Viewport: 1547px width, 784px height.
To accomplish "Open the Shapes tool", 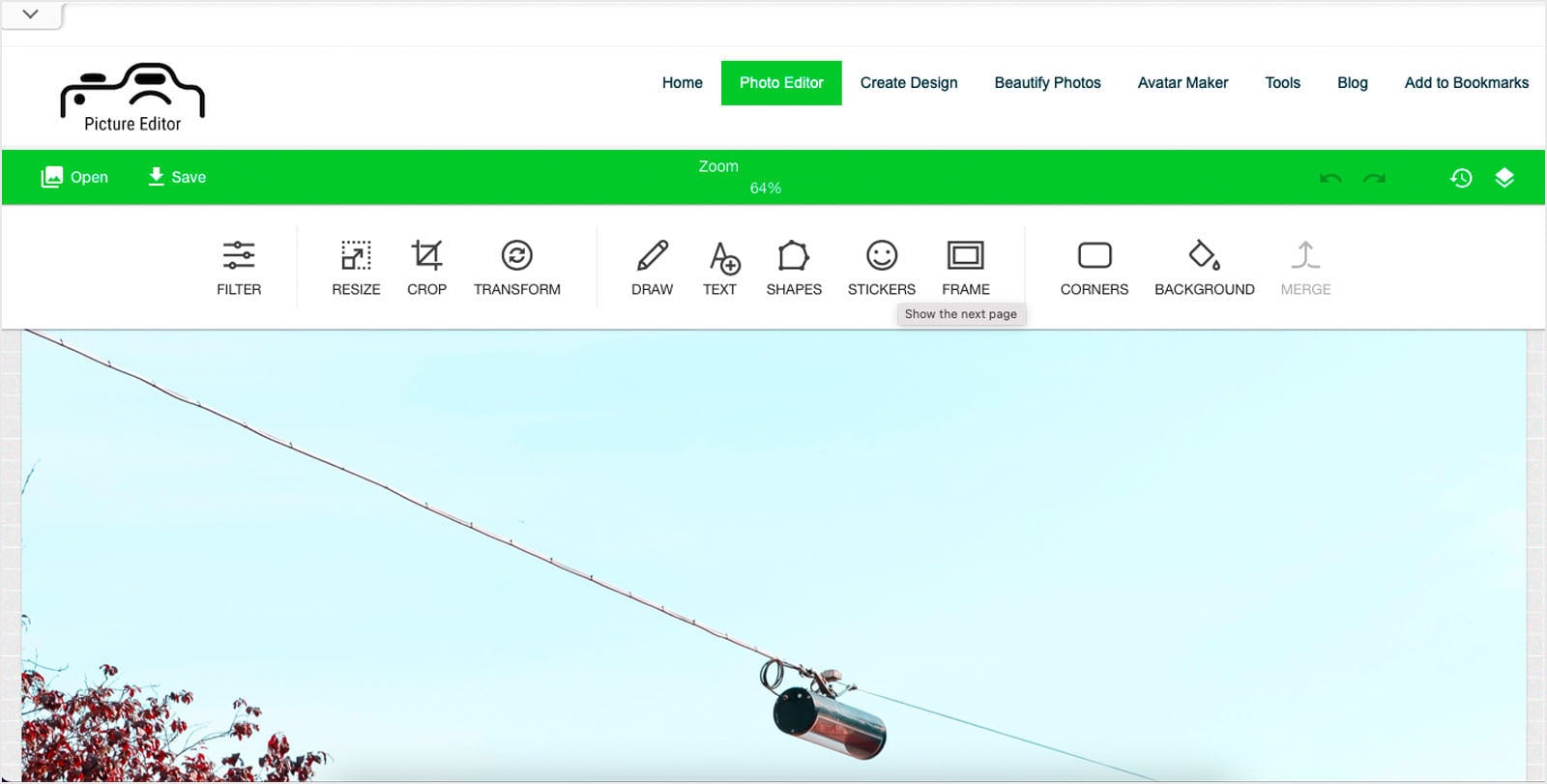I will [x=793, y=256].
